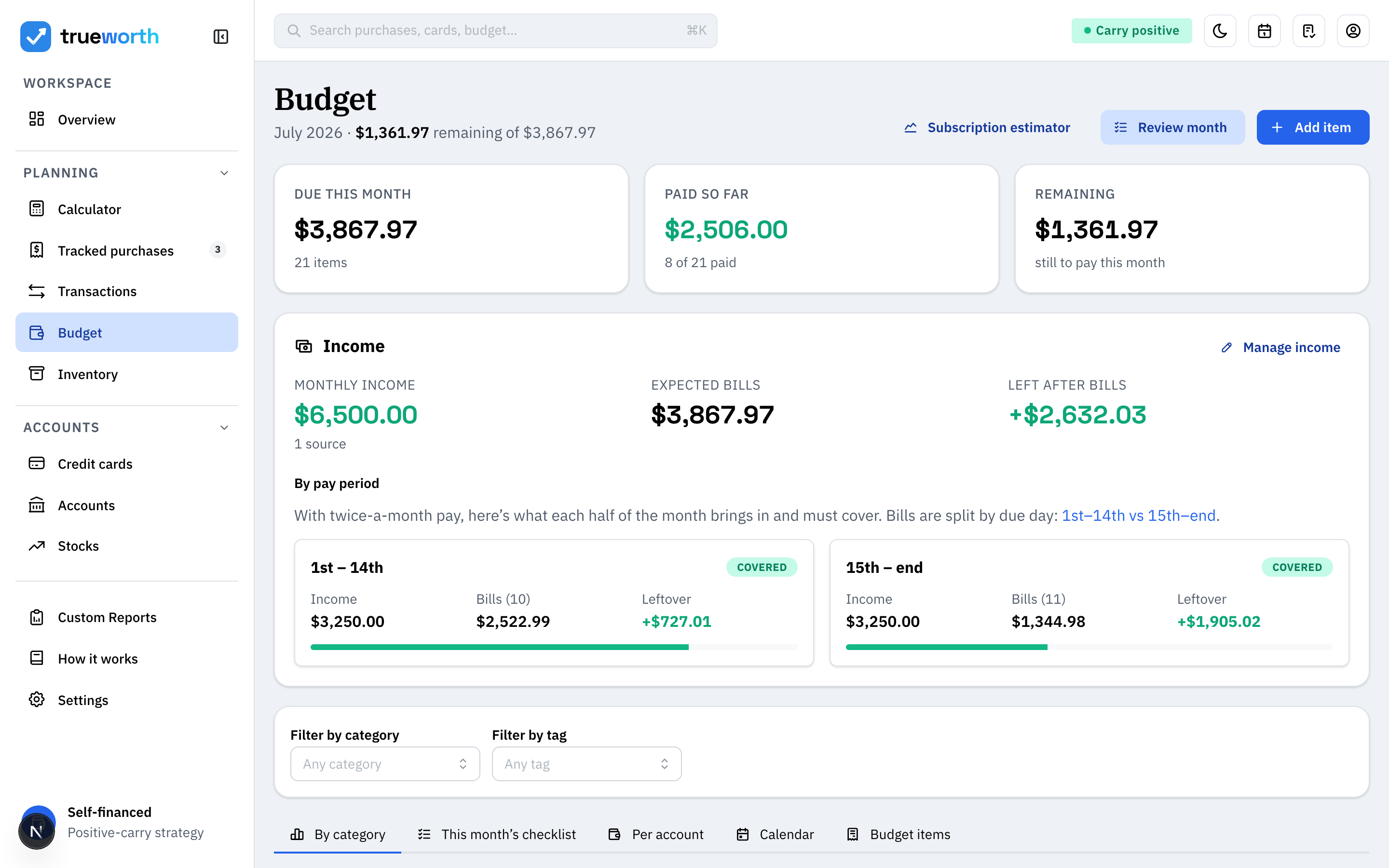This screenshot has height=868, width=1389.
Task: Click the Due this month $3,867.97 amount
Action: point(355,230)
